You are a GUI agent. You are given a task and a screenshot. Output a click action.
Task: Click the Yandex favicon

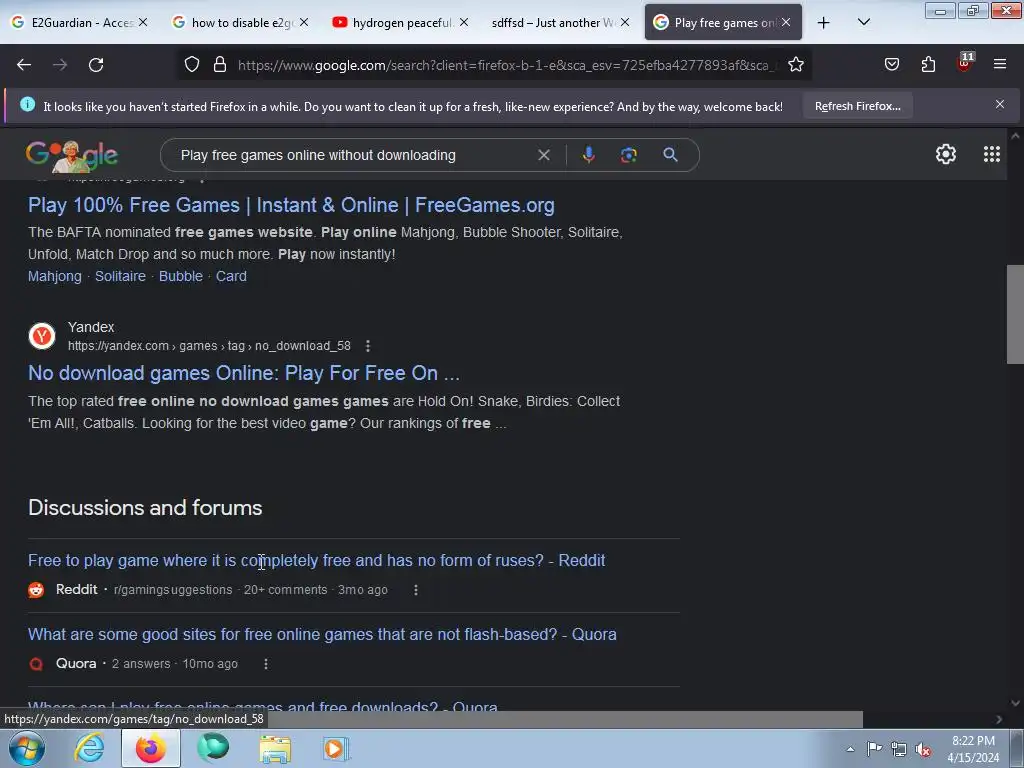(42, 336)
